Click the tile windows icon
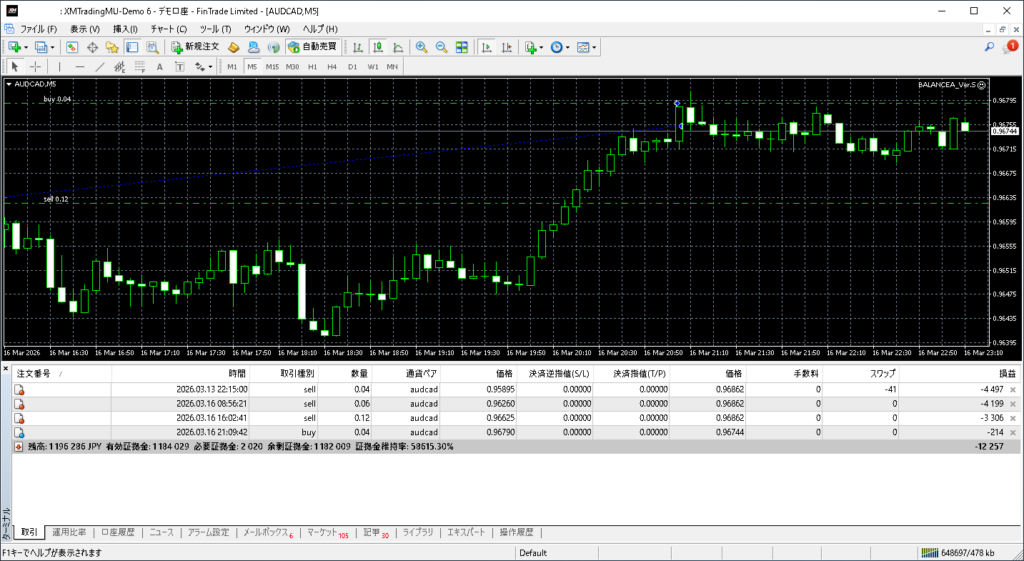This screenshot has width=1024, height=561. 461,47
